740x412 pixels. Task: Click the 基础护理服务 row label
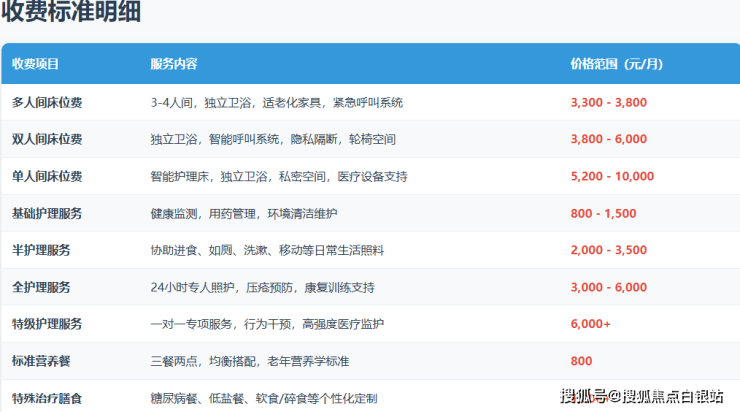click(47, 213)
